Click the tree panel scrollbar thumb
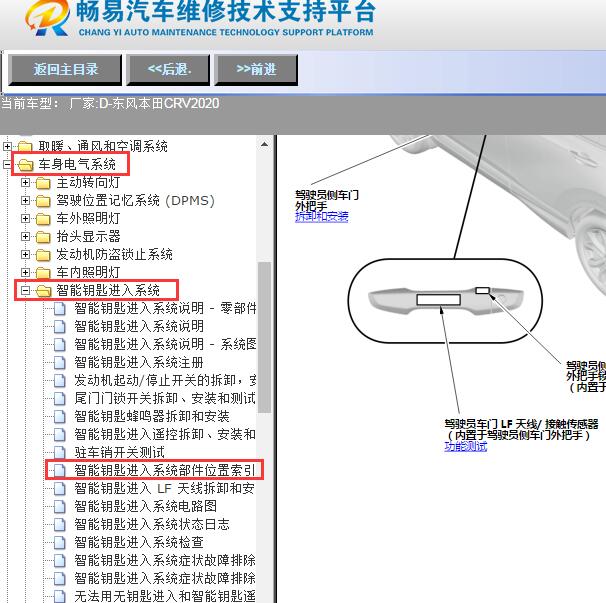606x603 pixels. (264, 337)
